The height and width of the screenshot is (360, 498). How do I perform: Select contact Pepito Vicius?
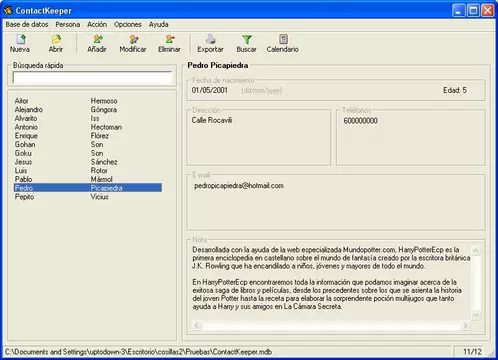(88, 197)
